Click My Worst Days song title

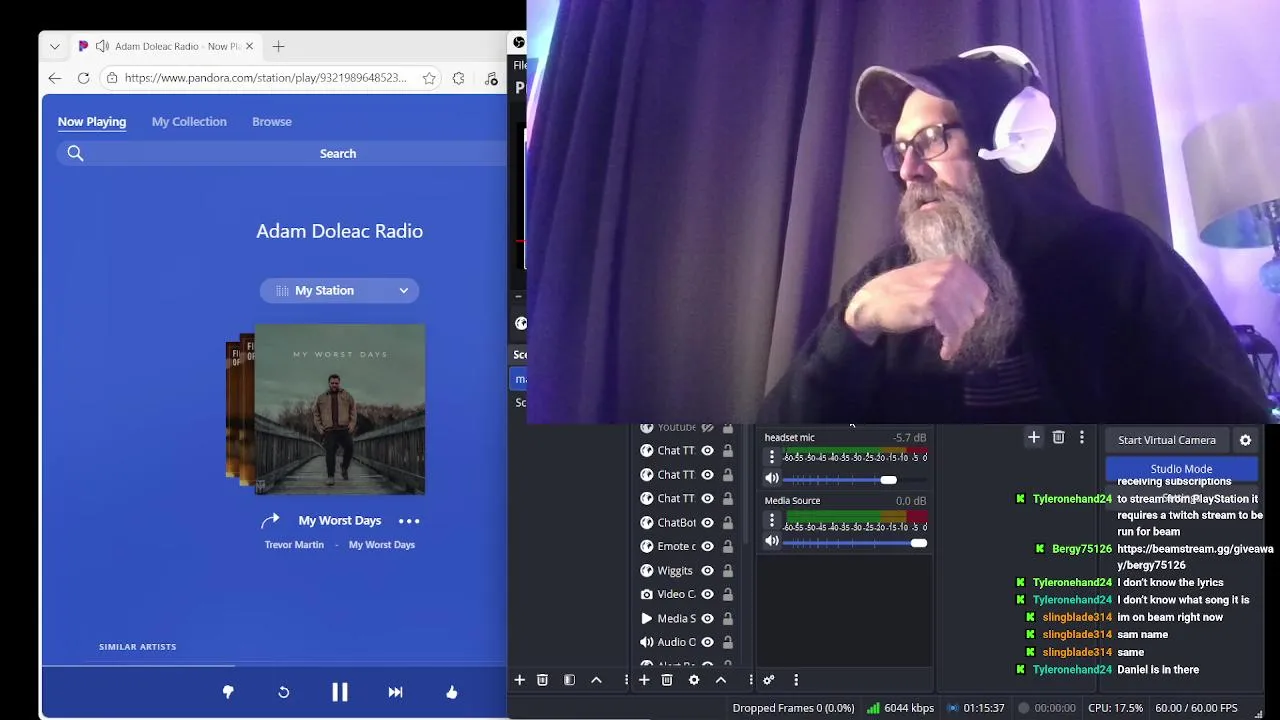pyautogui.click(x=340, y=521)
